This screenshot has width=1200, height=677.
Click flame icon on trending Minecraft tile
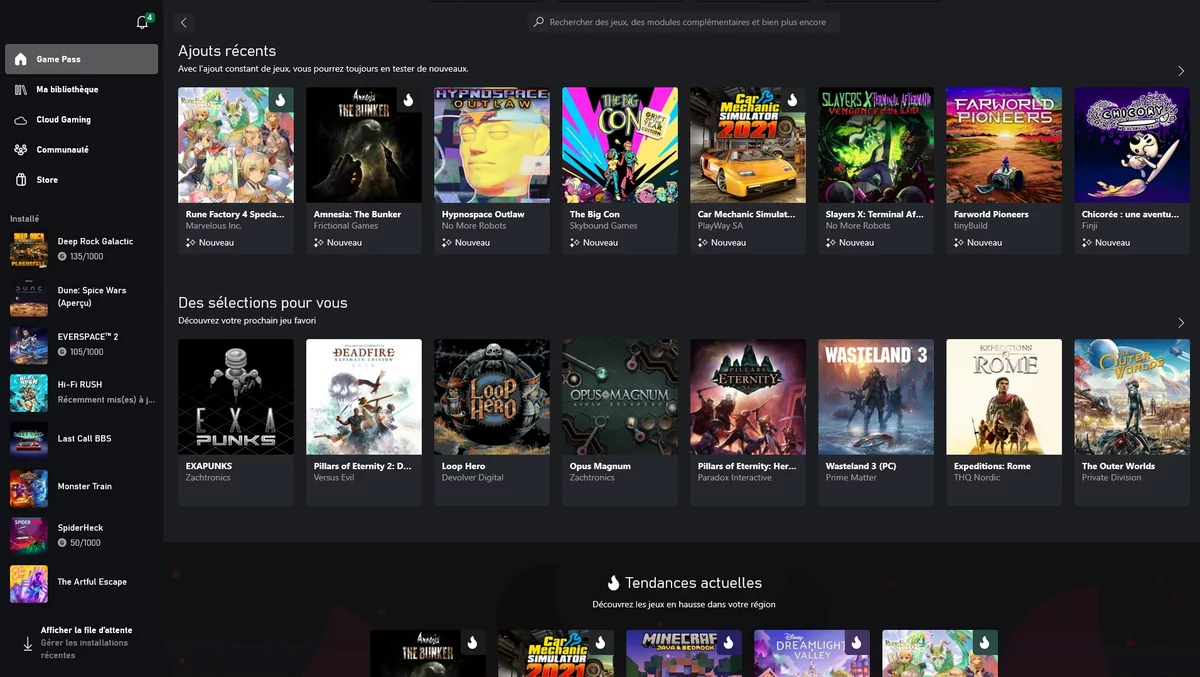[728, 643]
